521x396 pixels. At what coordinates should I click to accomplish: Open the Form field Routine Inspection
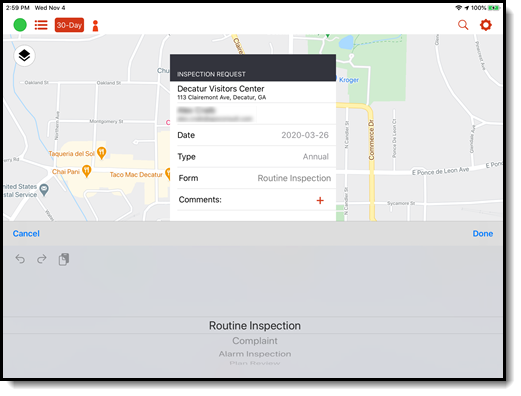[253, 178]
